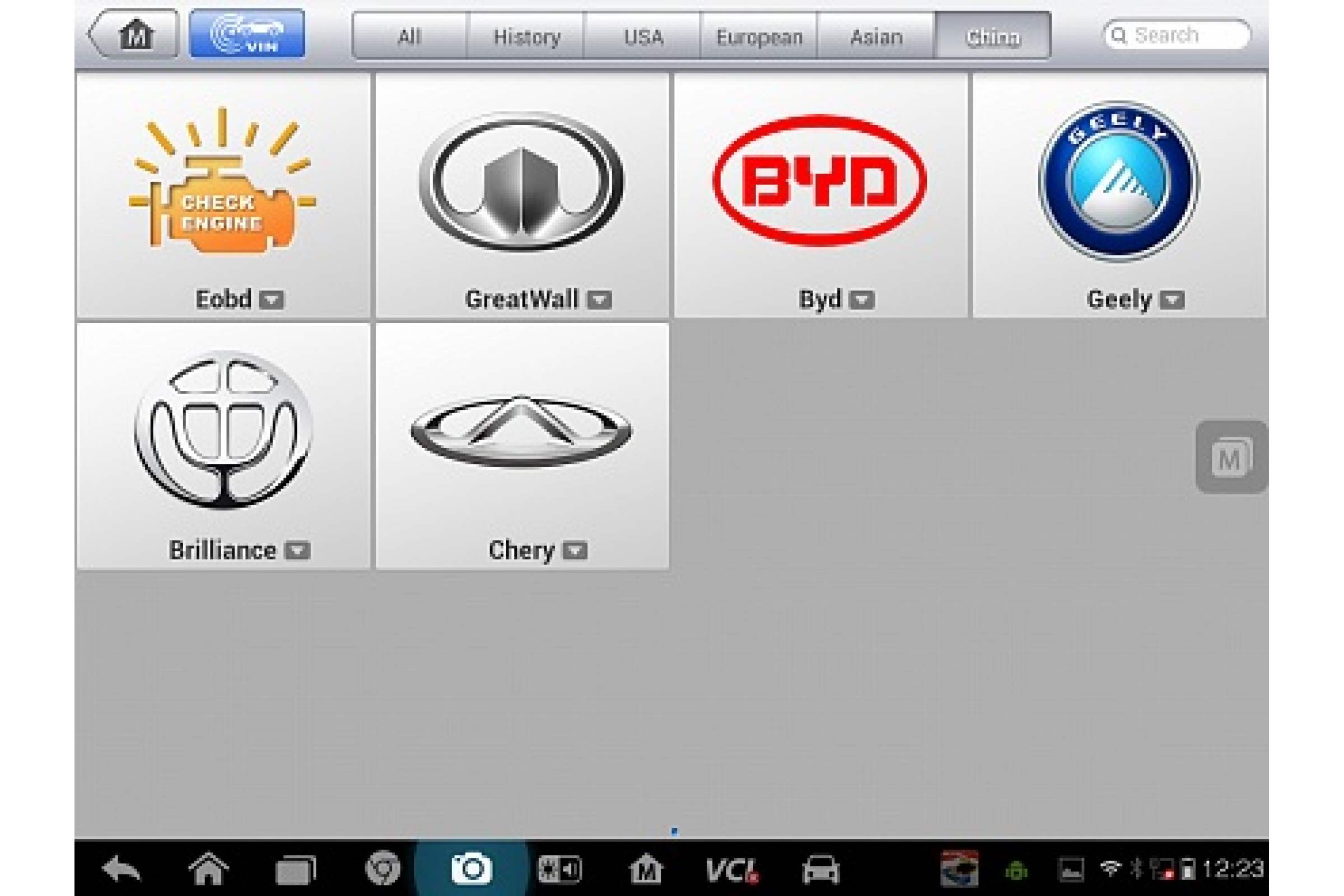Viewport: 1344px width, 896px height.
Task: Select the China tab
Action: (x=993, y=36)
